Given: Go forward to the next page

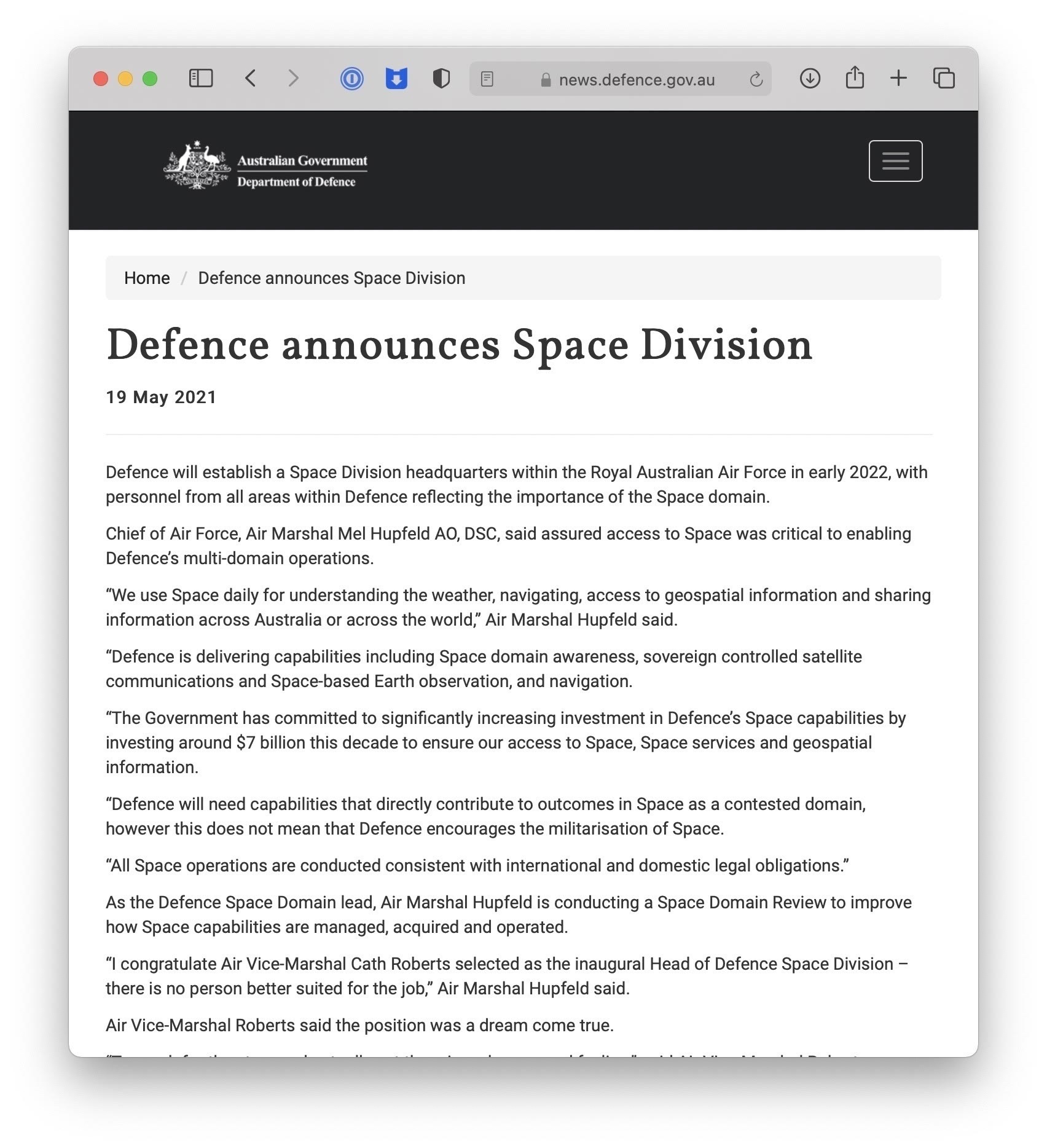Looking at the screenshot, I should pos(293,79).
